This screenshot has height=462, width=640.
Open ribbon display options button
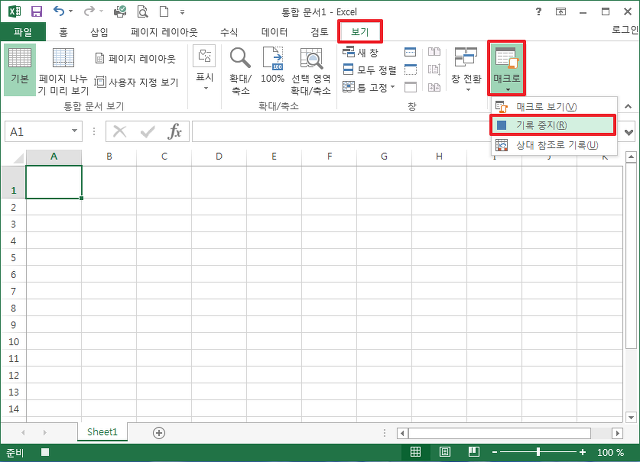(x=561, y=11)
